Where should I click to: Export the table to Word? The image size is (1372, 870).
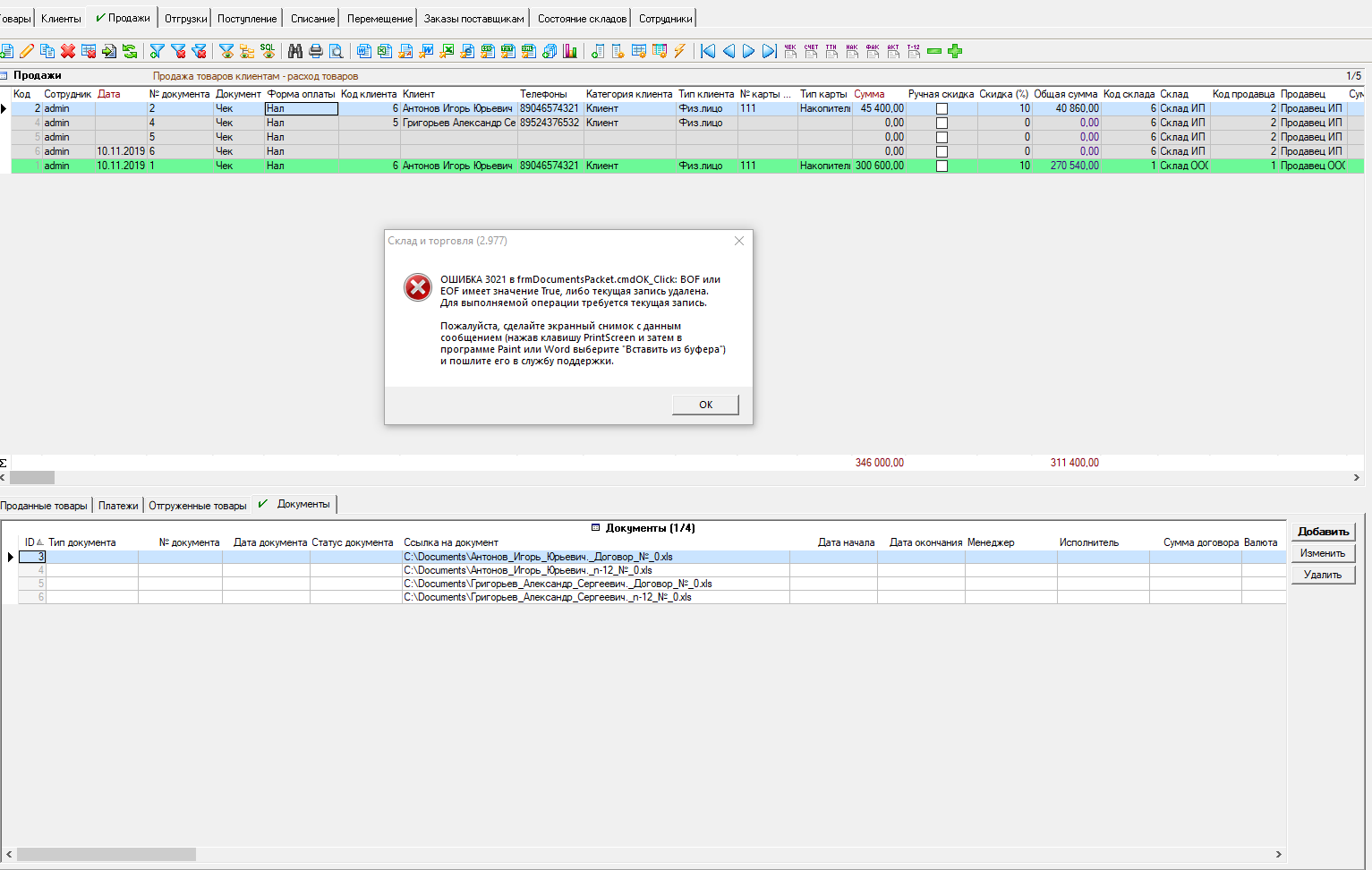click(x=425, y=51)
